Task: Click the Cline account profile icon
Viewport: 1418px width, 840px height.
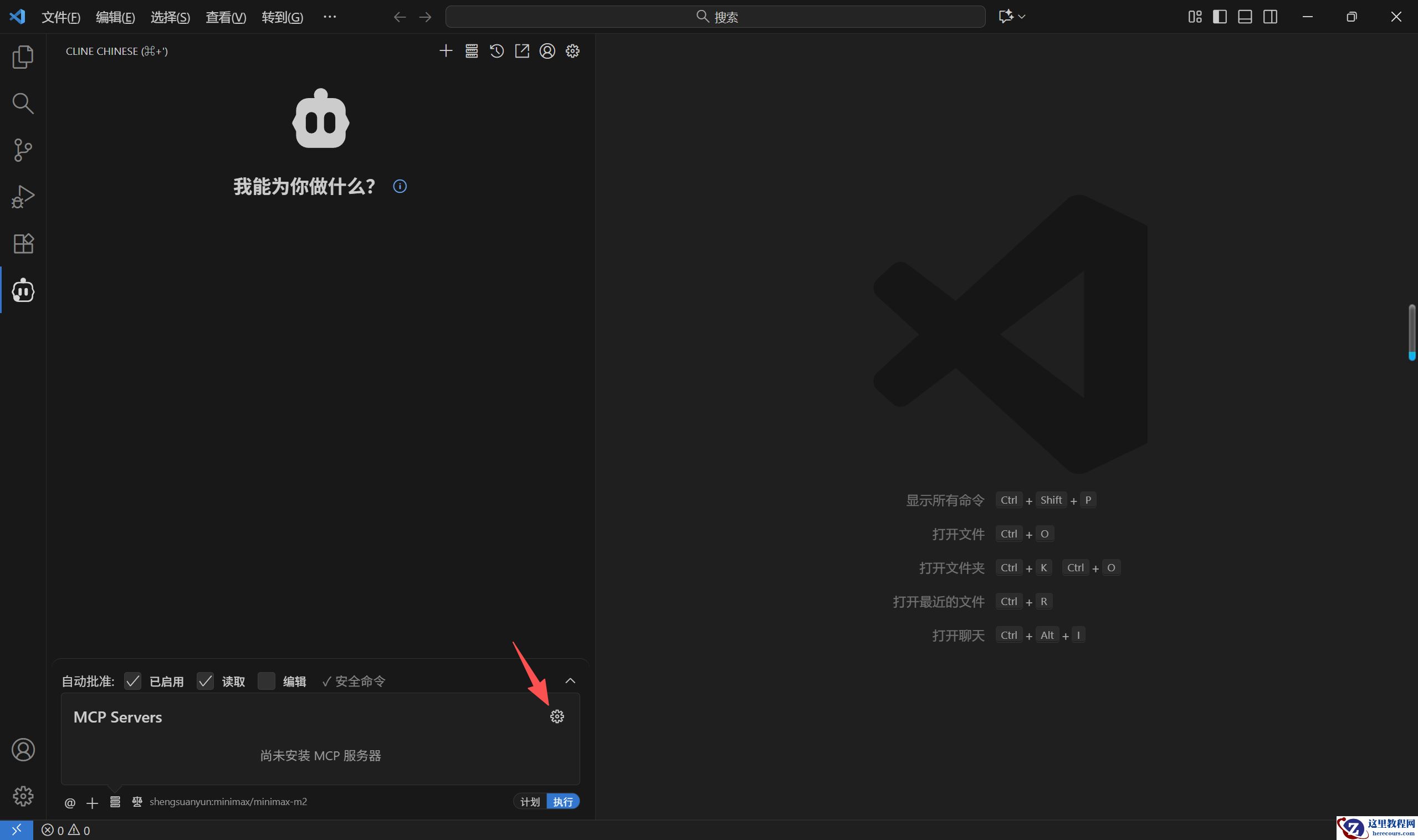Action: [x=547, y=51]
